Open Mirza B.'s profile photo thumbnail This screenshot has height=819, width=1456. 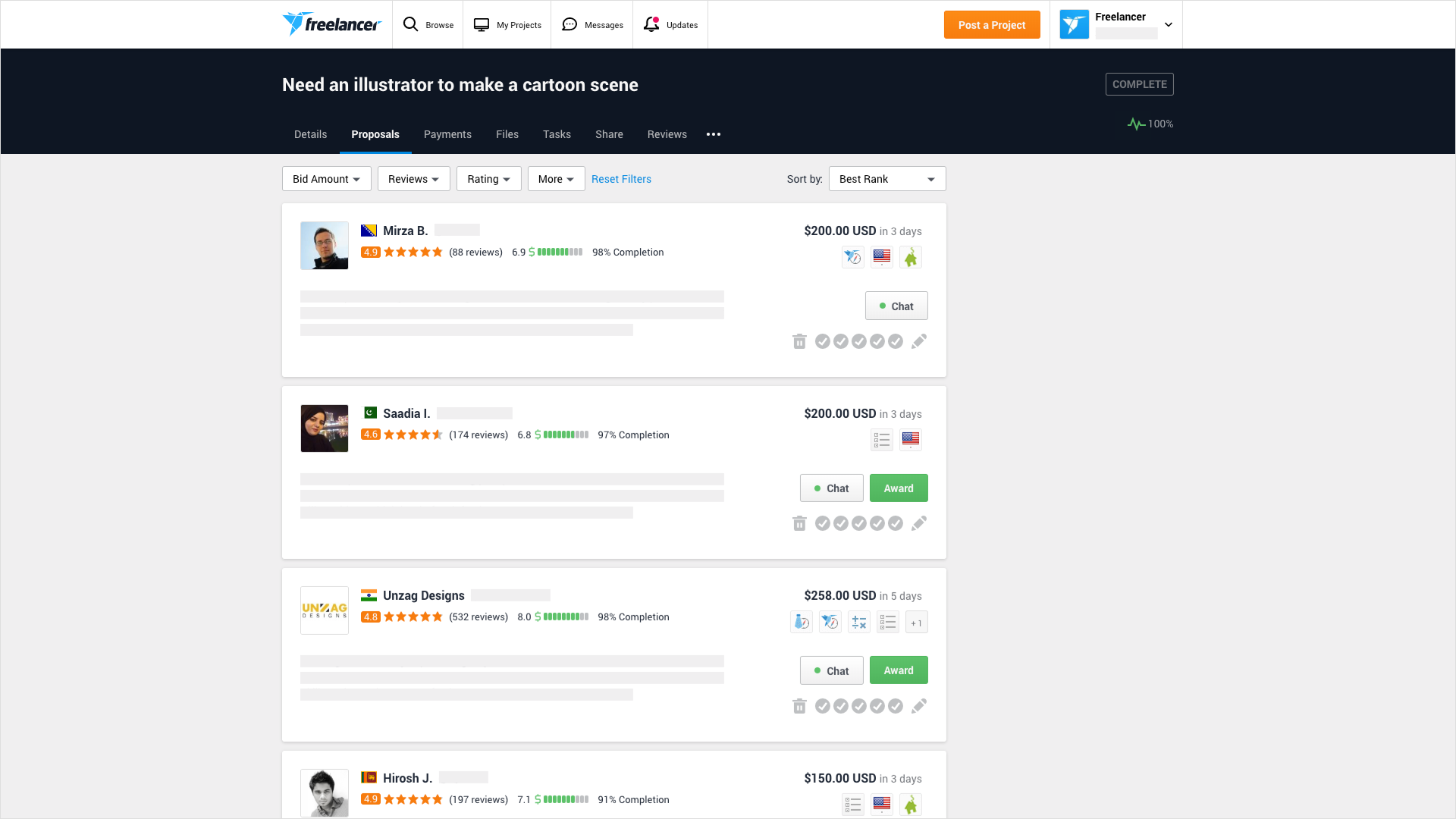point(325,246)
